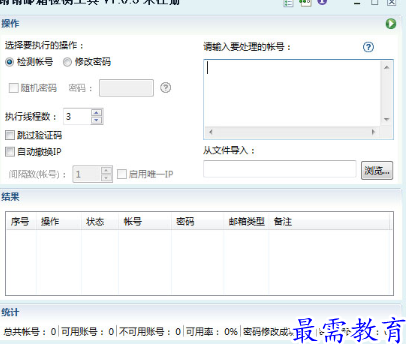414x362 pixels.
Task: Click the 从文件导入 label
Action: (x=229, y=150)
